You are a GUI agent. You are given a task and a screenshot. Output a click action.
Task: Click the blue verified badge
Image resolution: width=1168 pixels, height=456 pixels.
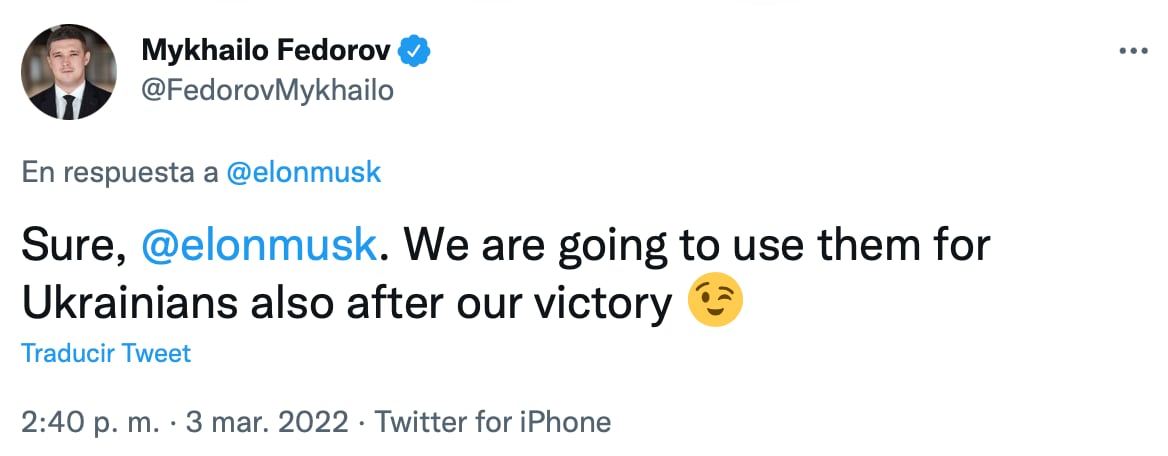pos(415,49)
